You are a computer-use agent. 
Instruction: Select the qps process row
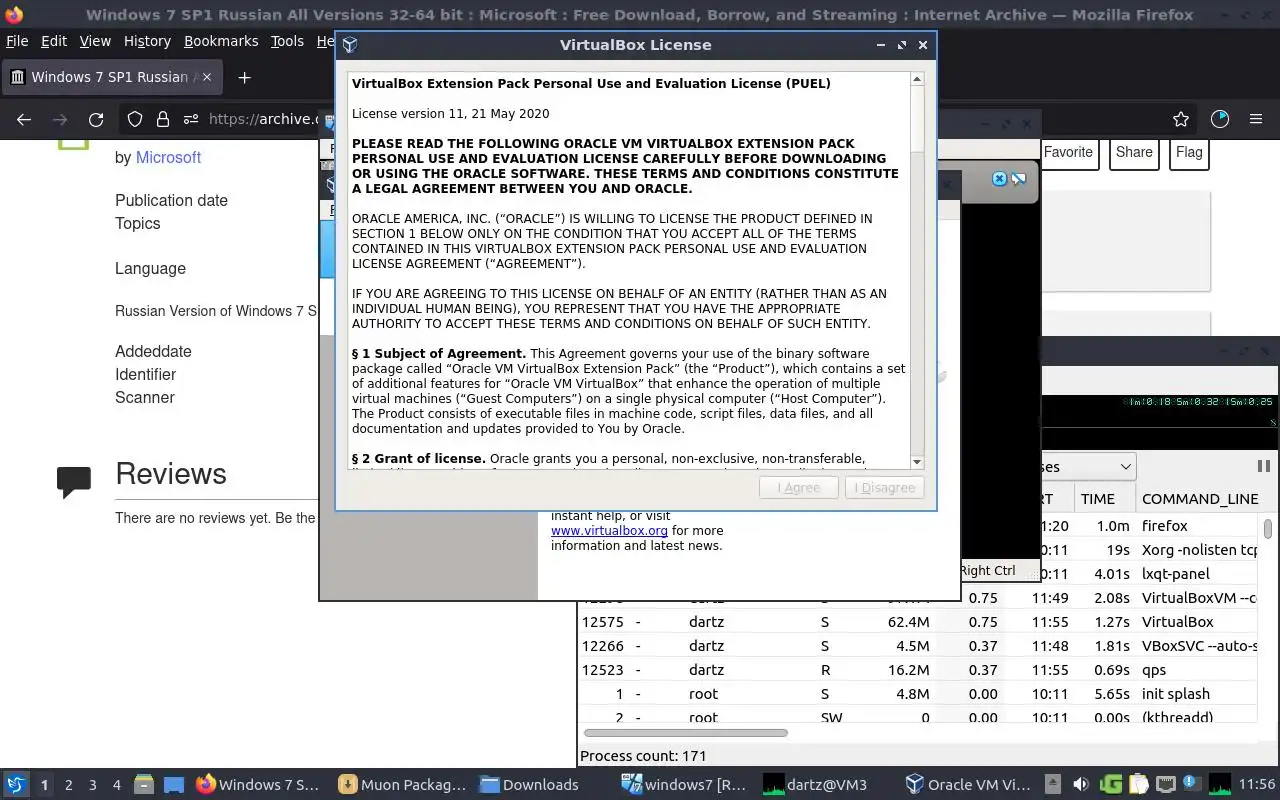(917, 670)
